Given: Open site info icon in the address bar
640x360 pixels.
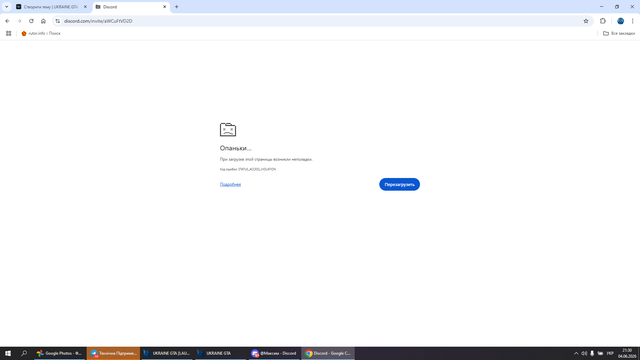Looking at the screenshot, I should (x=58, y=21).
